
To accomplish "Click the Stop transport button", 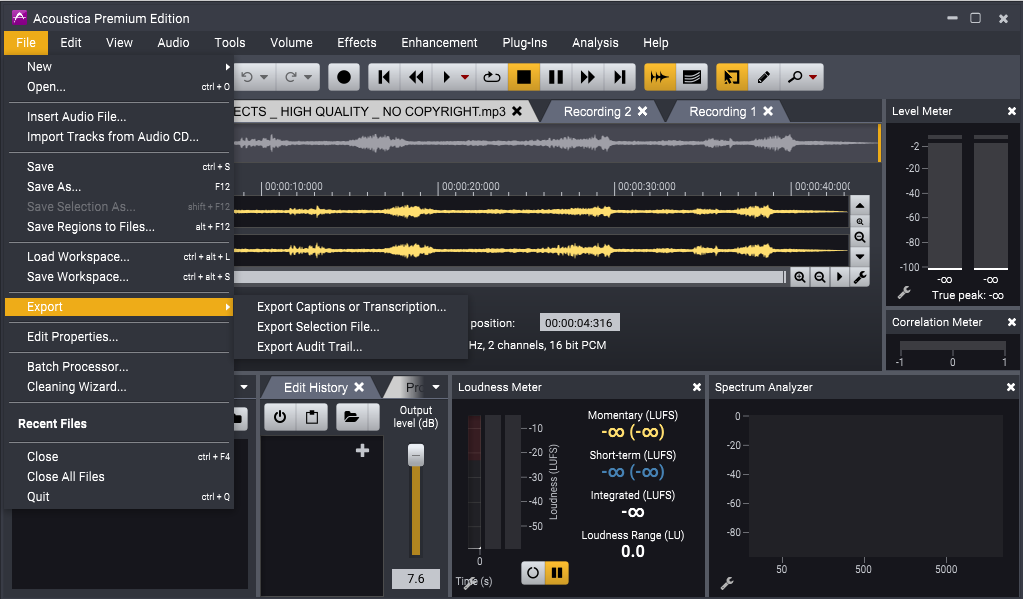I will (524, 77).
